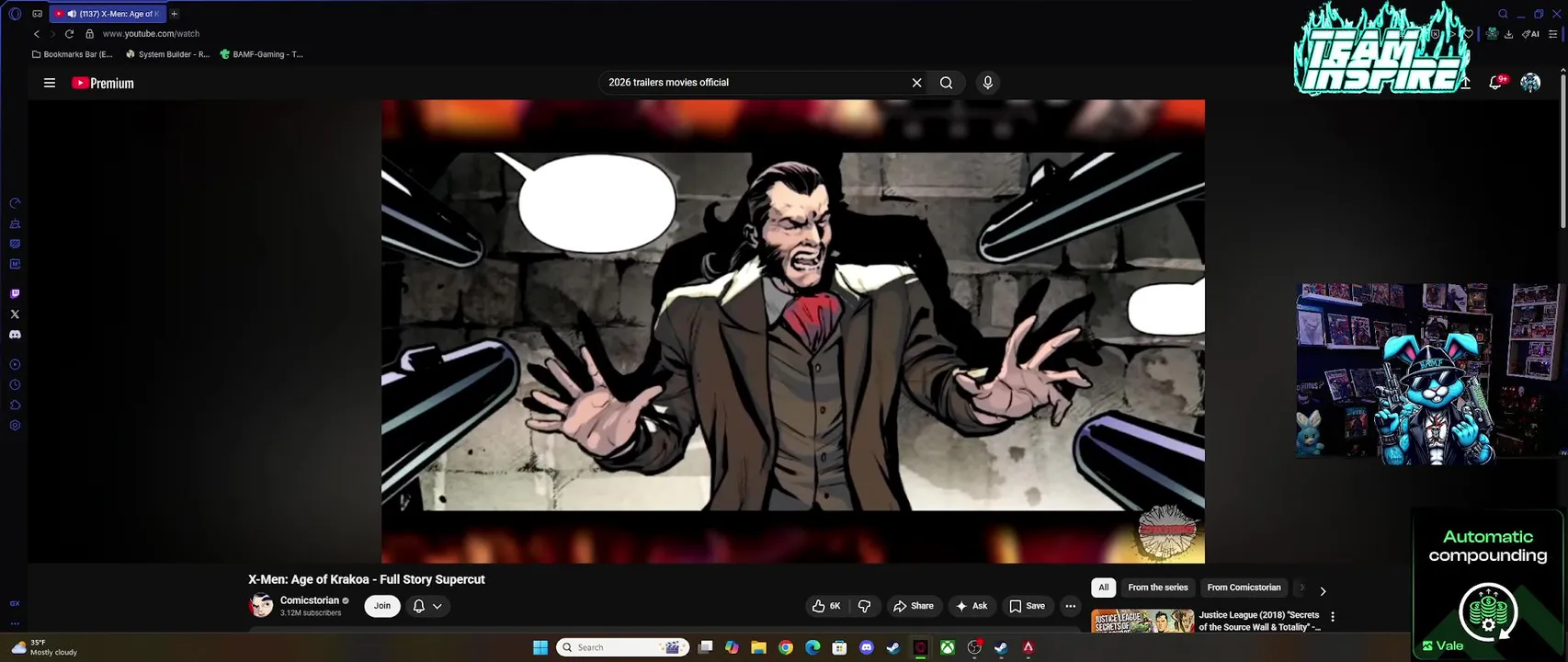Screen dimensions: 1568x662
Task: Go to the YouTube Premium home logo
Action: click(103, 83)
